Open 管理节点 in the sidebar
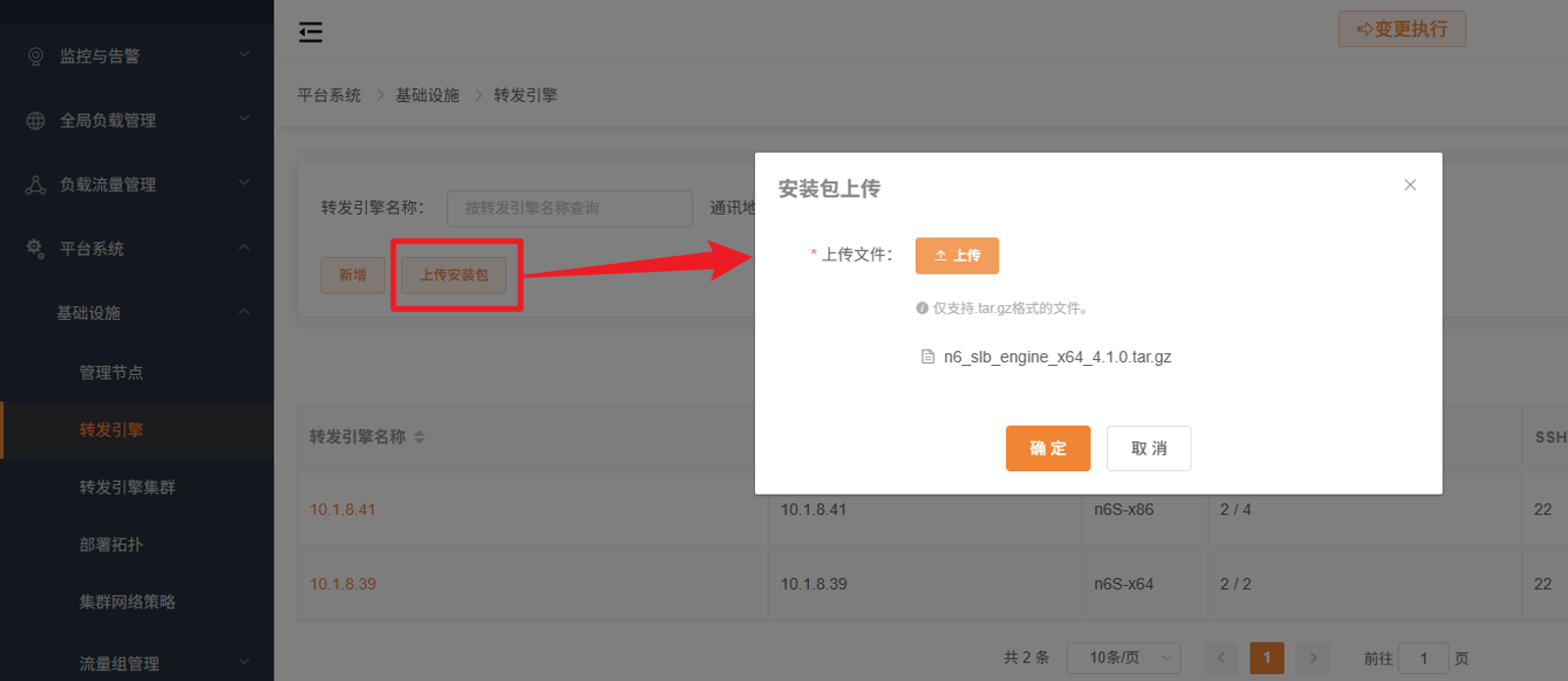 coord(111,373)
